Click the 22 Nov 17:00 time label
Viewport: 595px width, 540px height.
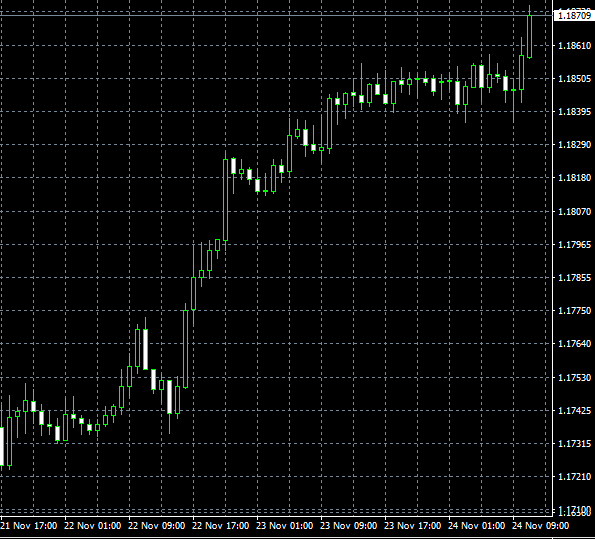coord(221,526)
